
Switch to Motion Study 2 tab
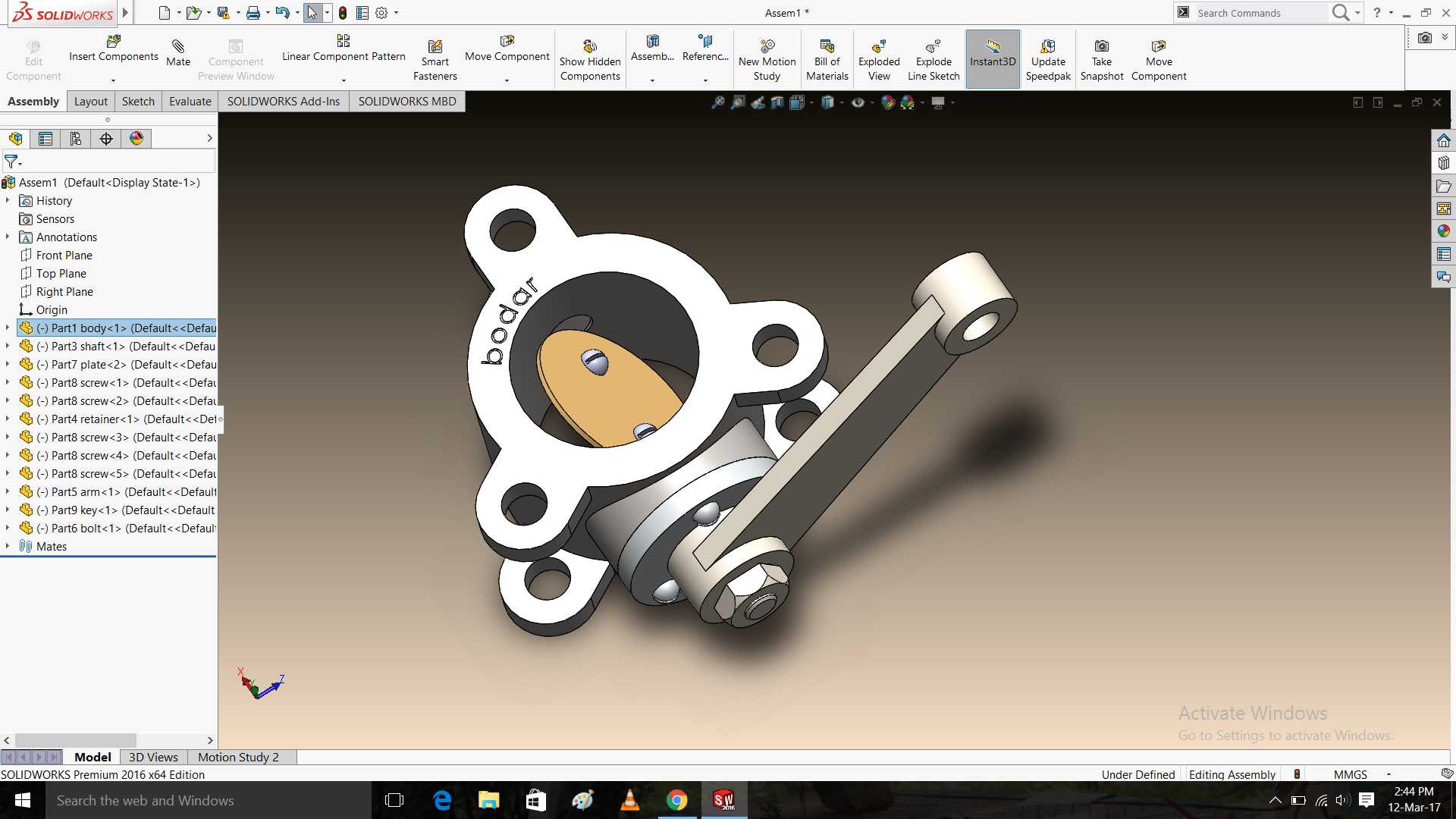coord(238,757)
